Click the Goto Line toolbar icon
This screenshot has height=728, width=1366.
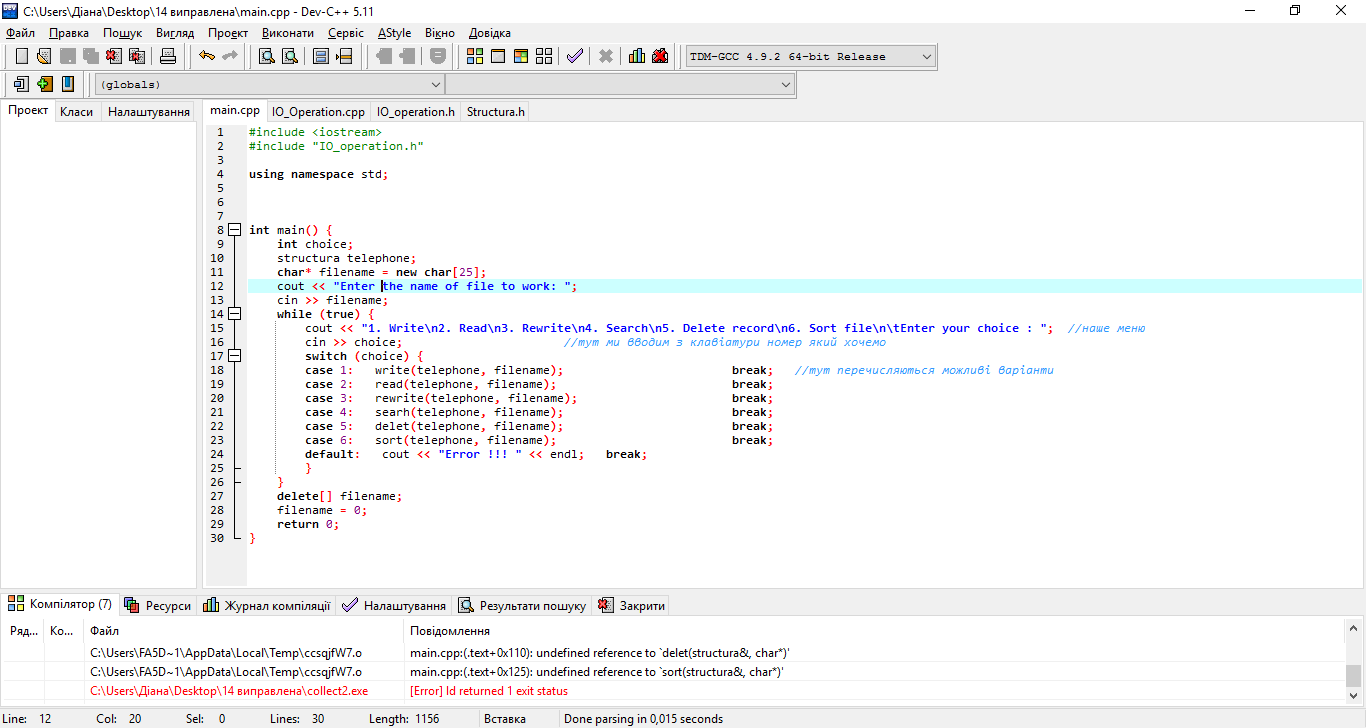(x=344, y=56)
